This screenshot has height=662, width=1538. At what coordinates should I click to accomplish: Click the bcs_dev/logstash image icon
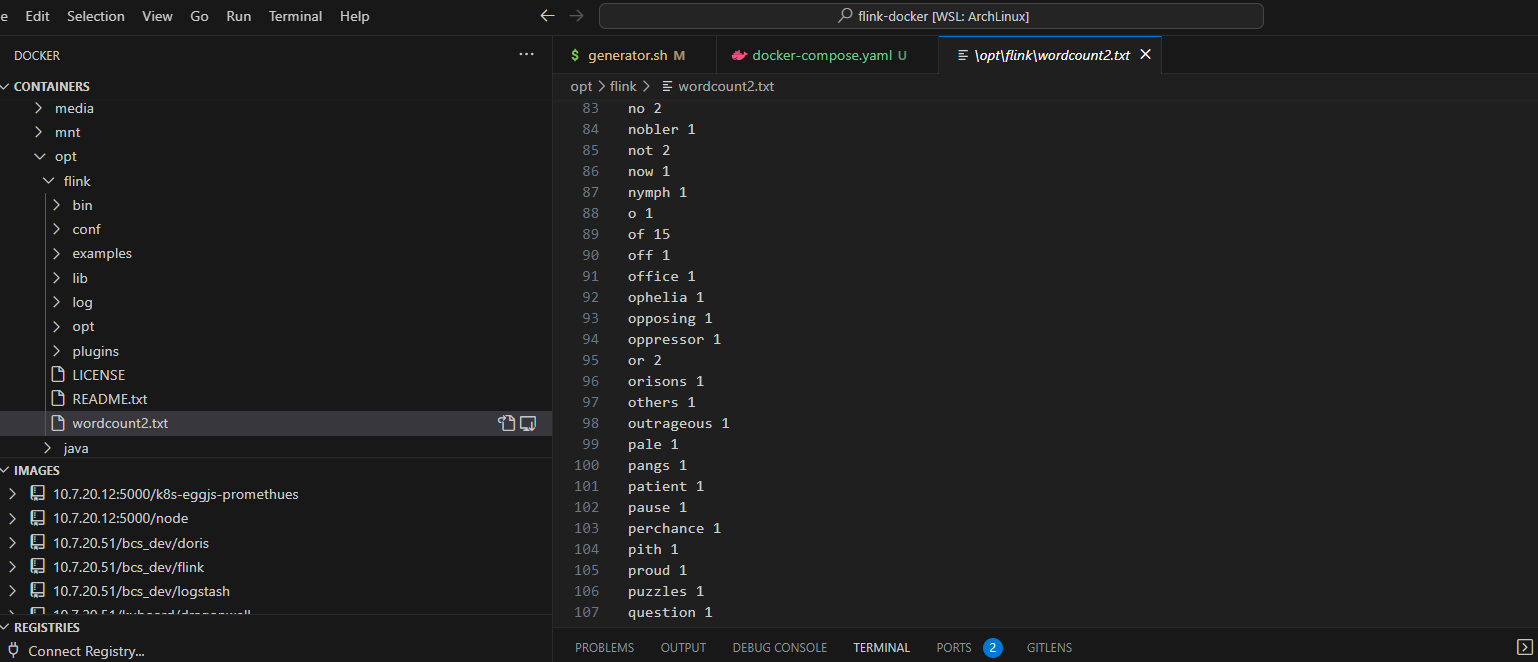[38, 591]
